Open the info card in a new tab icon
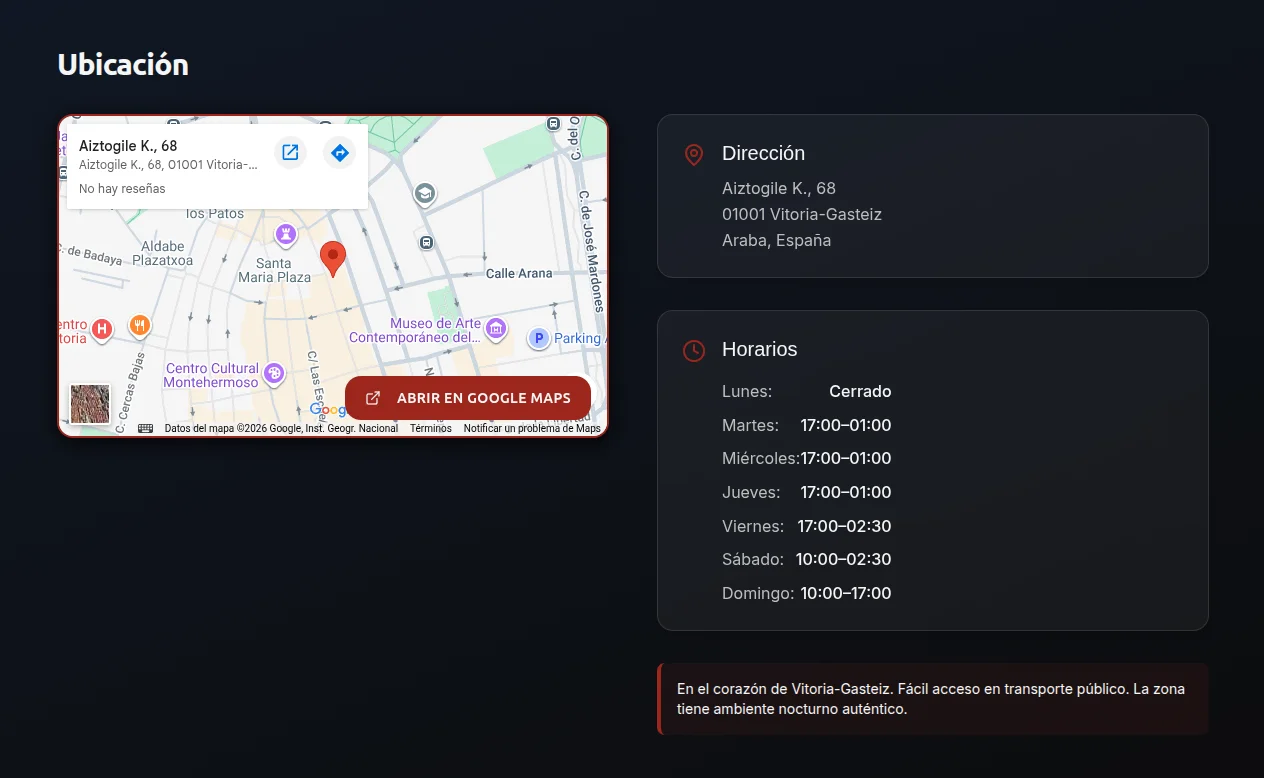The image size is (1264, 778). (290, 152)
